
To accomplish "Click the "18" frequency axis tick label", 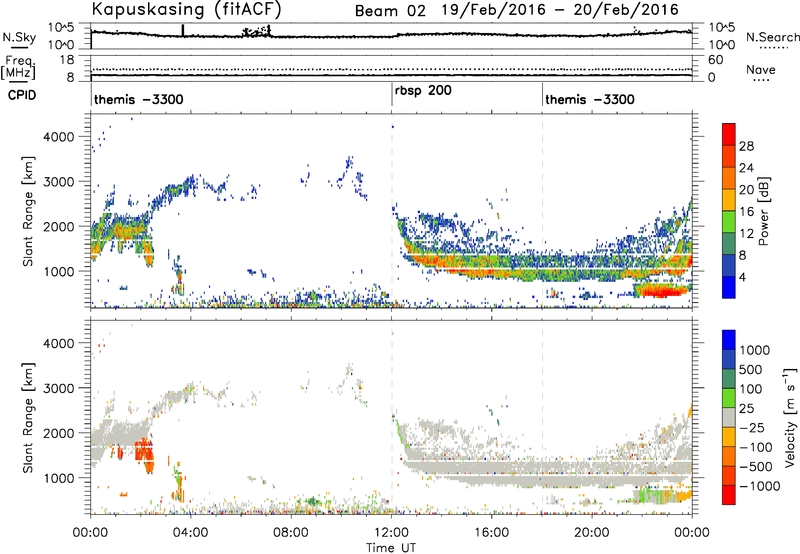I will (x=66, y=60).
